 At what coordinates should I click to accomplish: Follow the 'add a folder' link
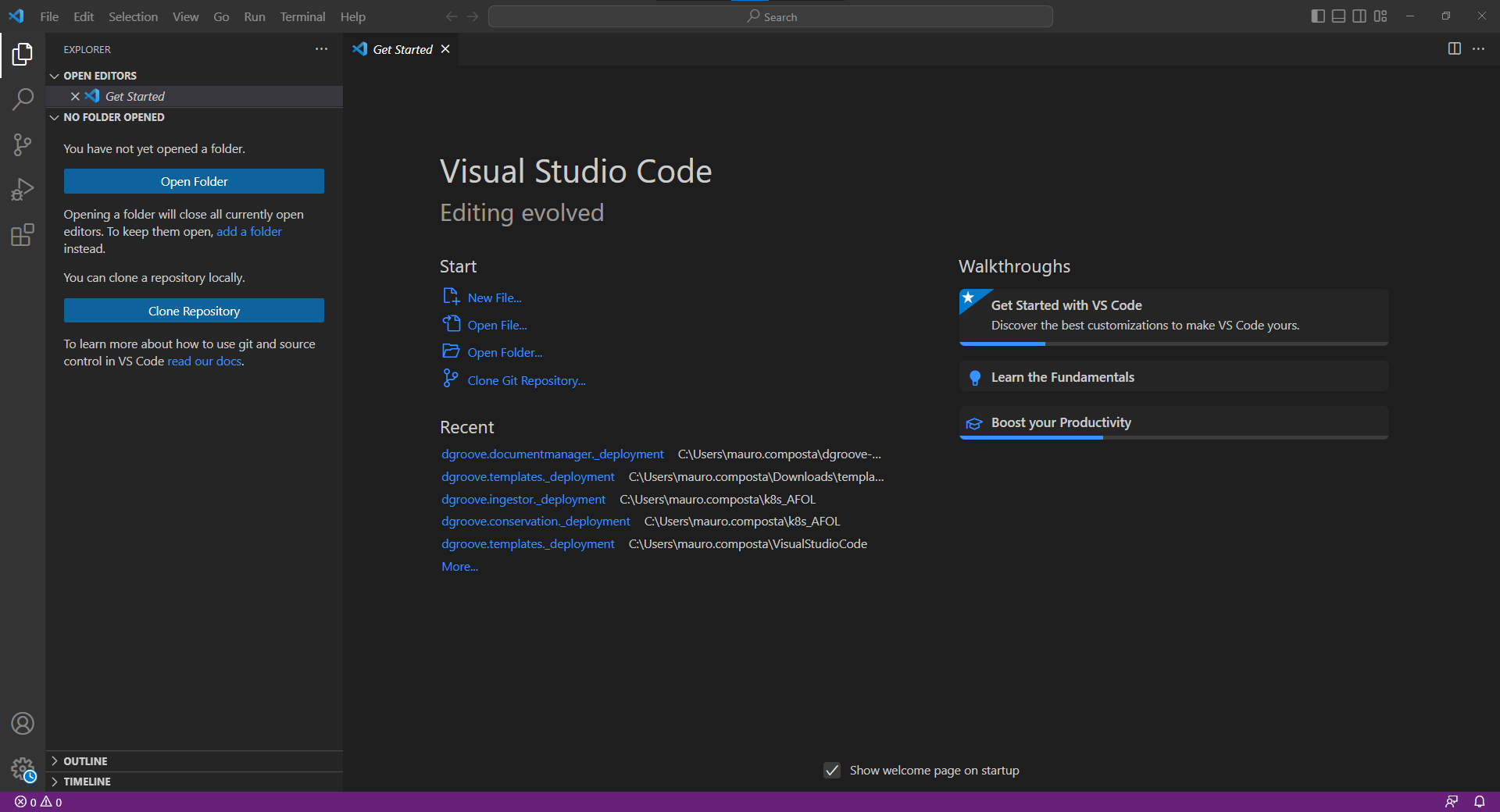click(x=249, y=232)
